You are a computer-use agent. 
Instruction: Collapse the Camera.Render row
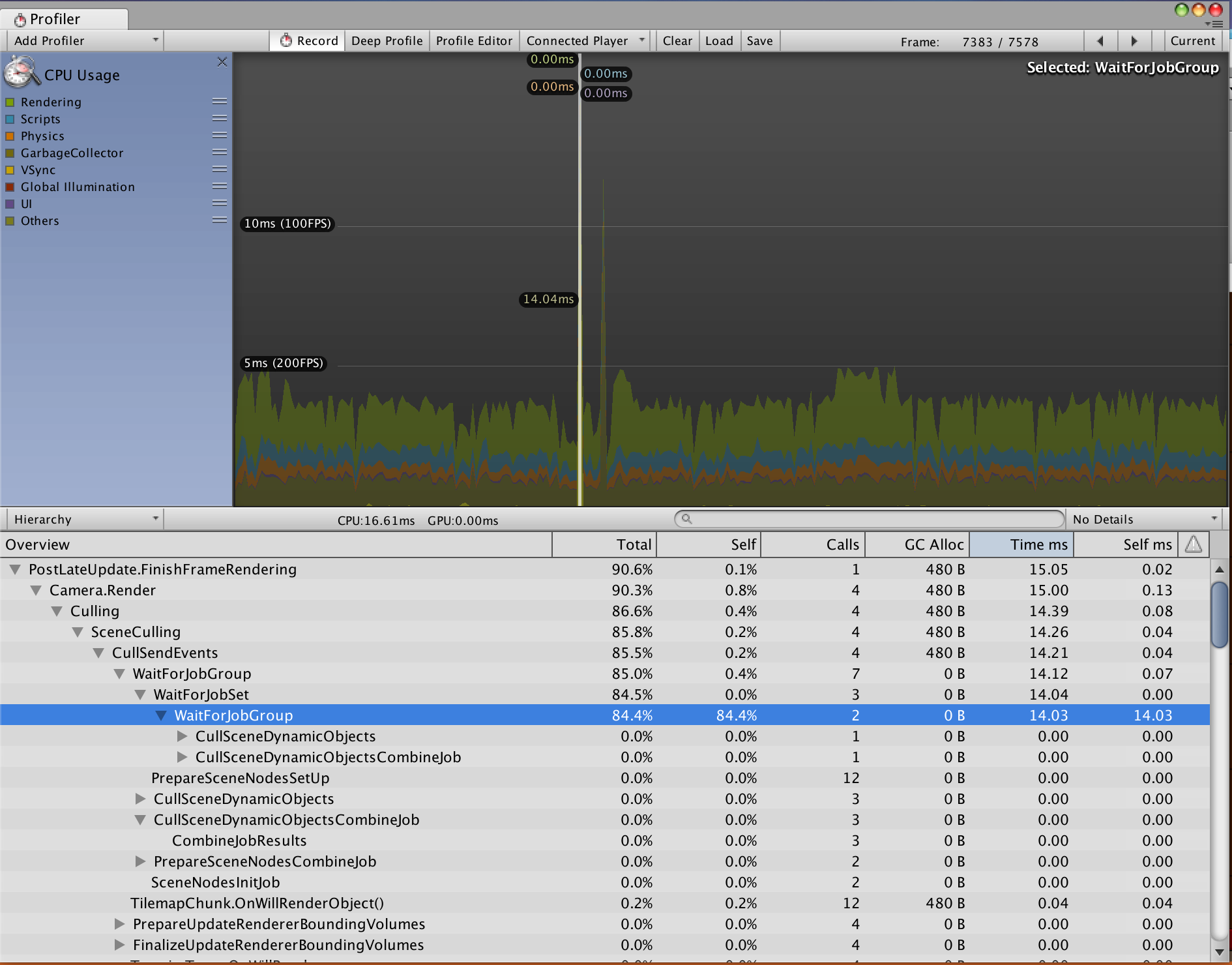point(36,590)
